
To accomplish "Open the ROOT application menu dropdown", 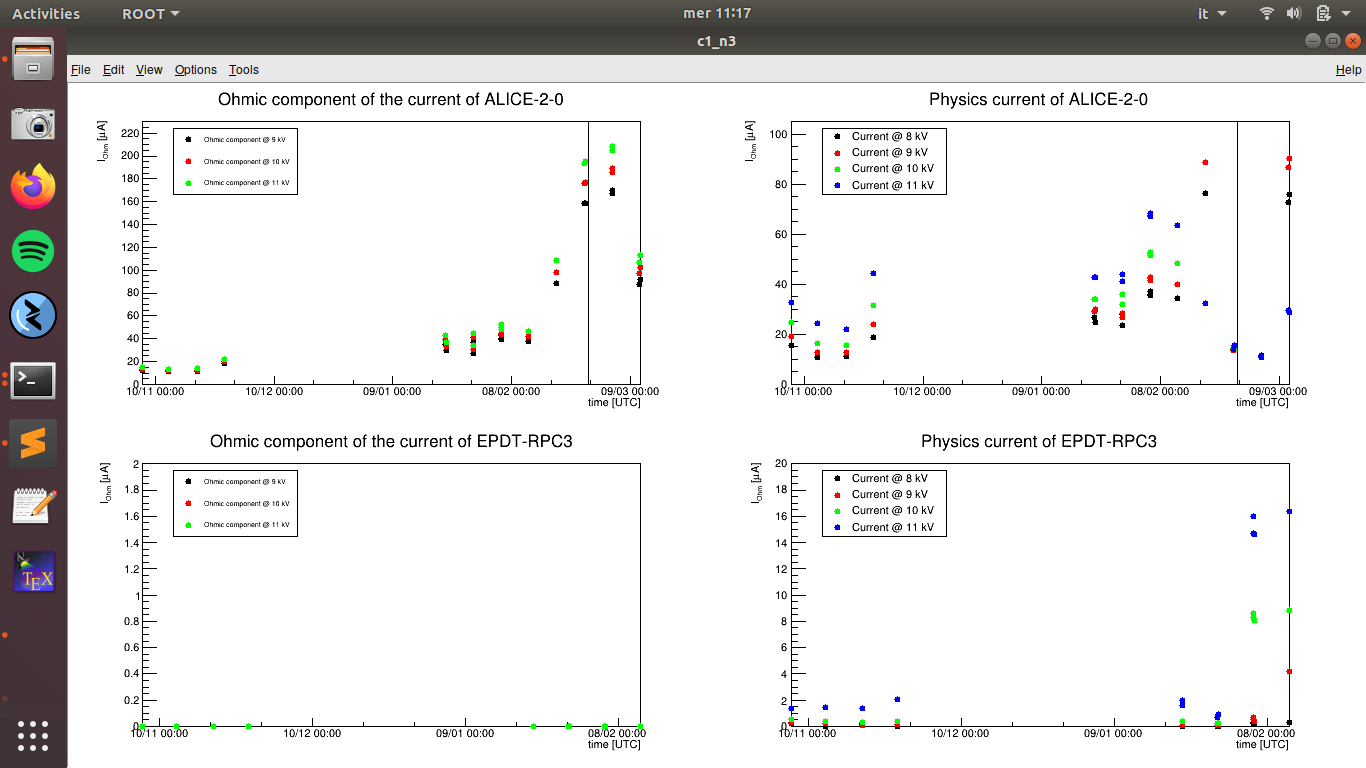I will tap(151, 13).
